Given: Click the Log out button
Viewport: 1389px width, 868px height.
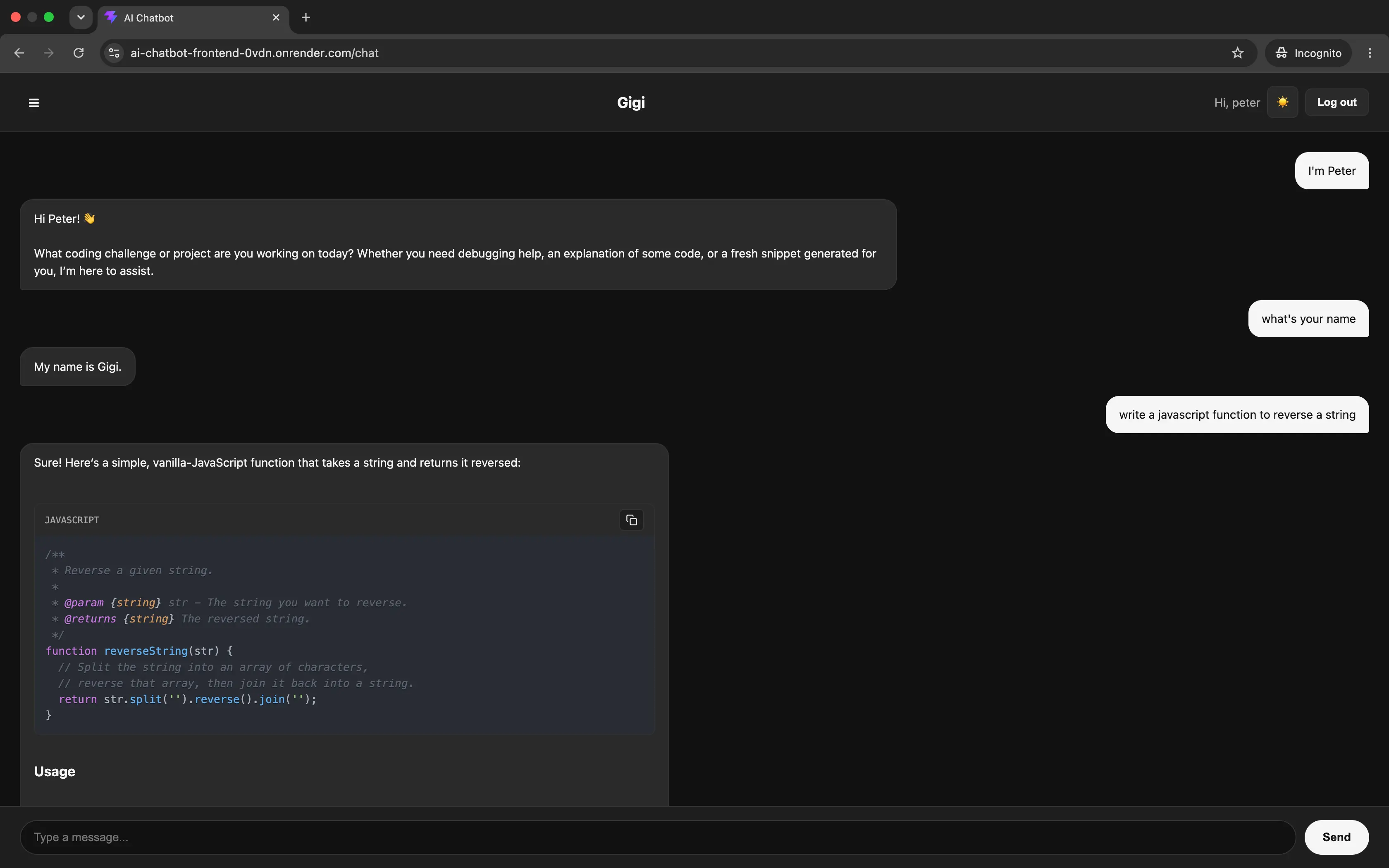Looking at the screenshot, I should 1337,102.
